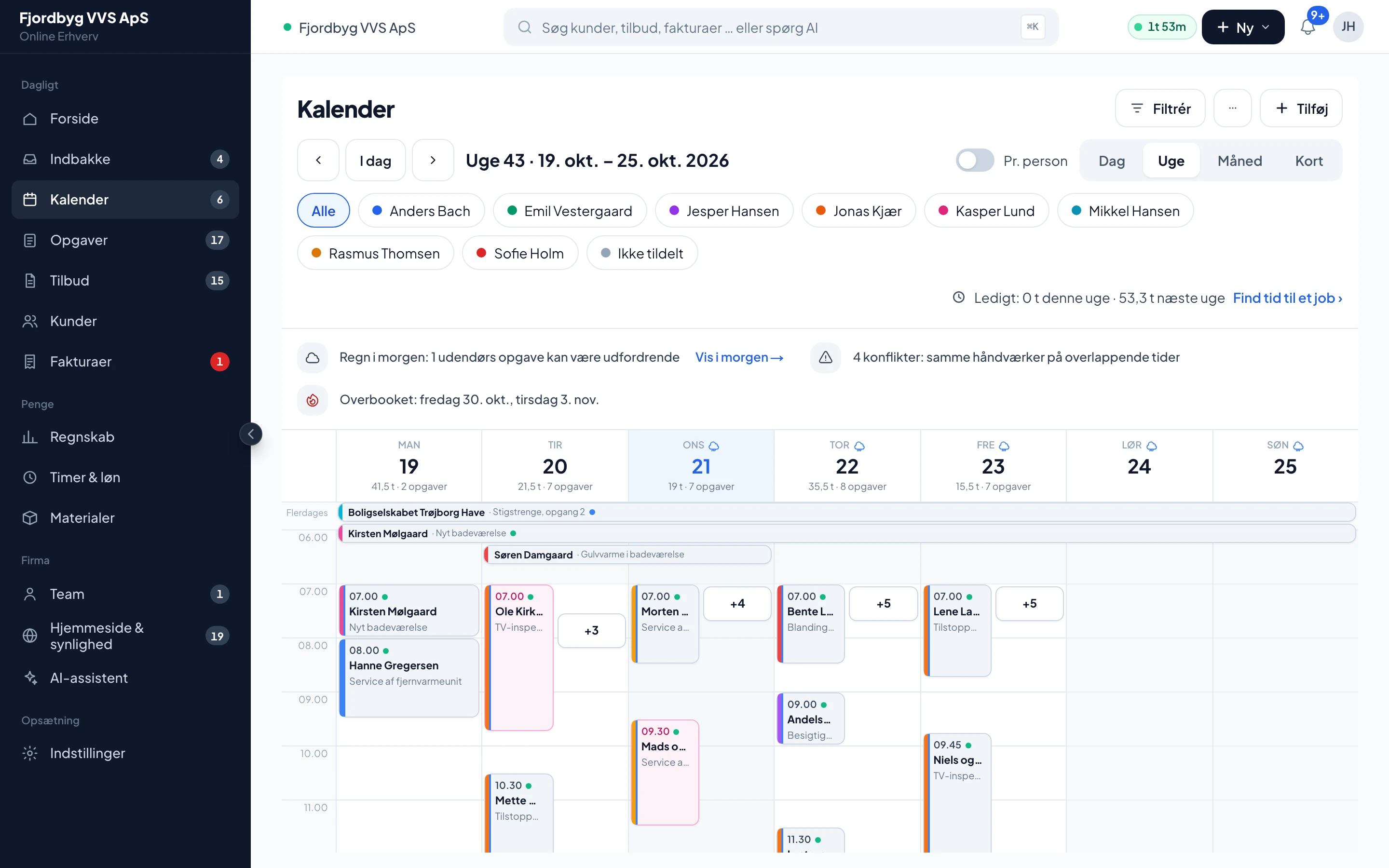Screen dimensions: 1389x868
Task: Go to Tilbud section
Action: click(125, 280)
